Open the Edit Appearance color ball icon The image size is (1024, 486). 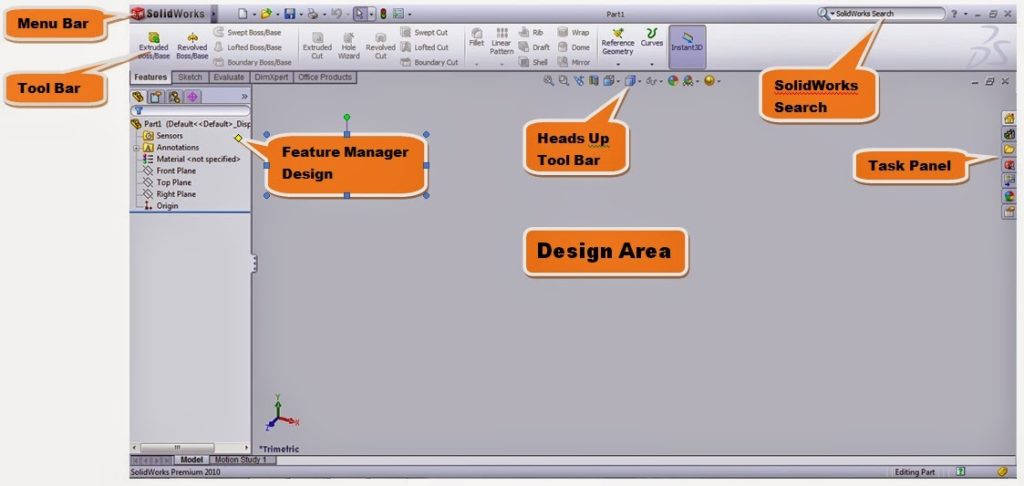point(673,80)
